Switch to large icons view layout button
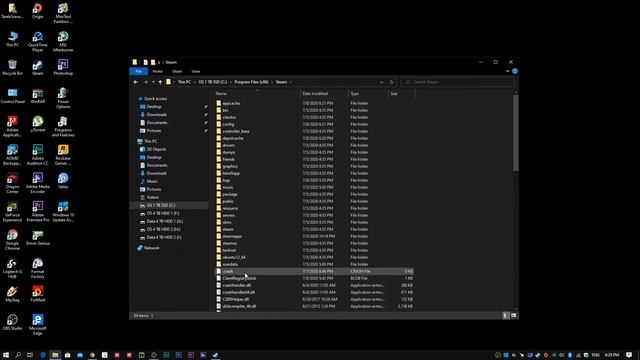640x360 pixels. [513, 316]
